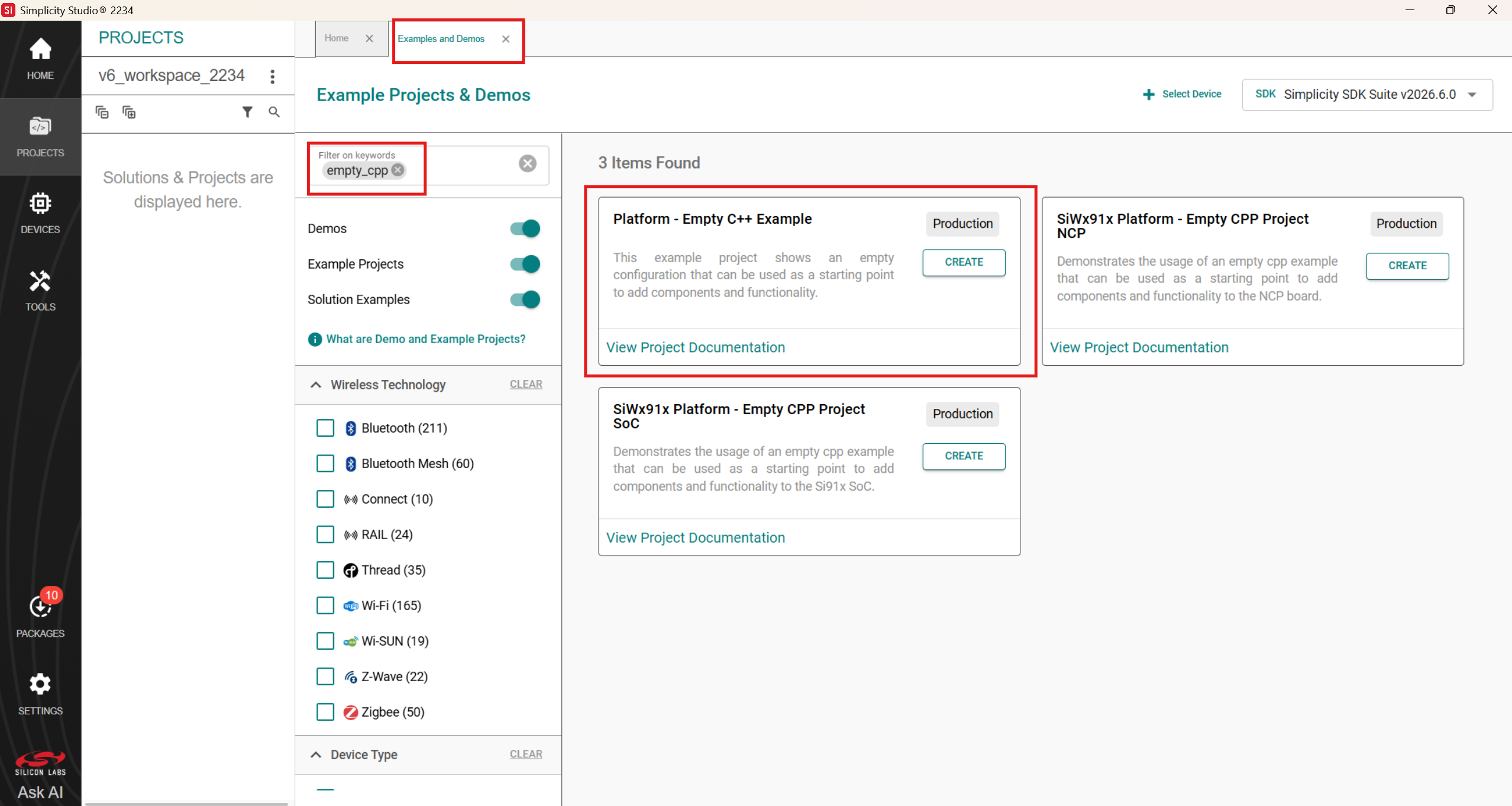Create the Platform - Empty C++ Example project
1512x806 pixels.
point(964,262)
